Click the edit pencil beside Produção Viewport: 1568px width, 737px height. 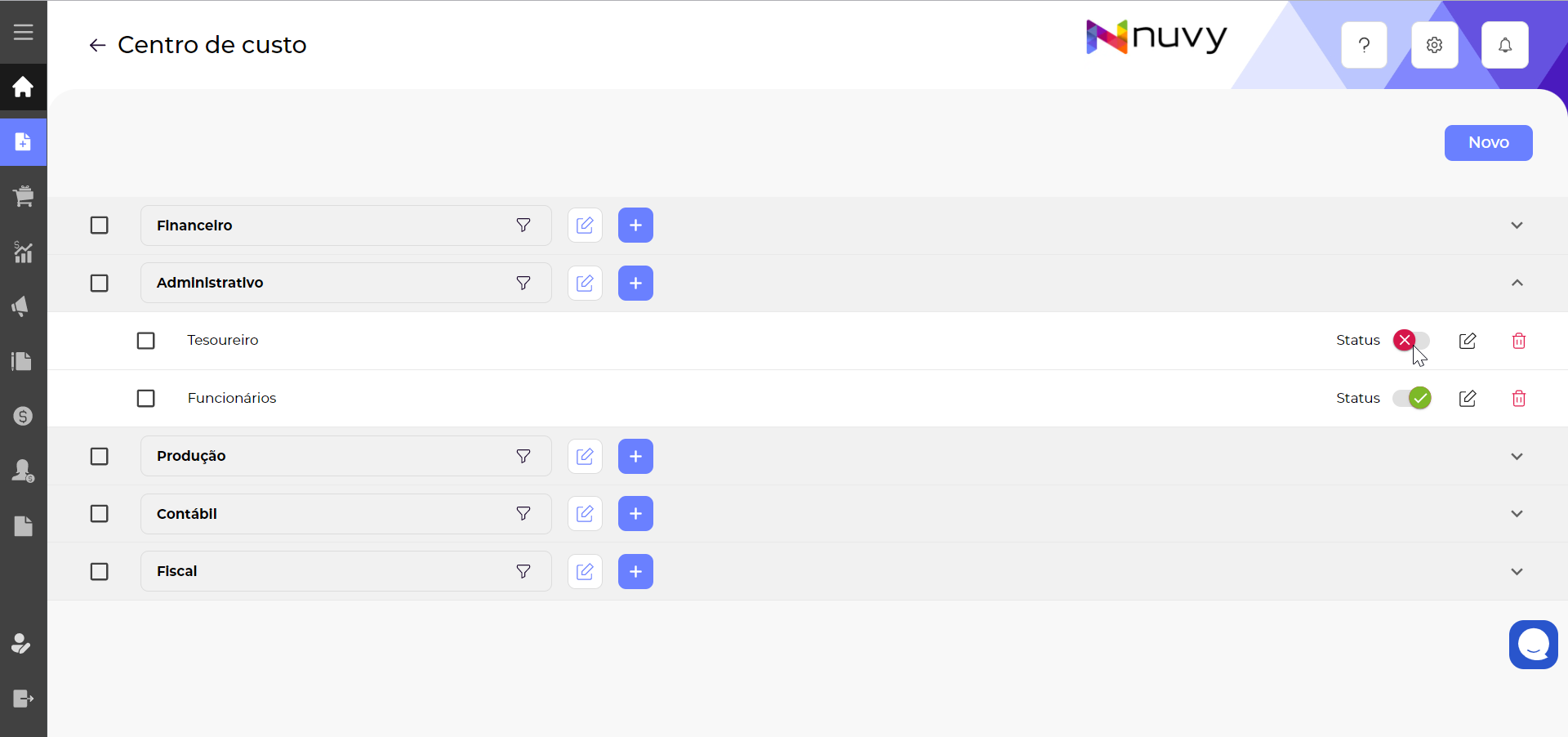(x=585, y=456)
